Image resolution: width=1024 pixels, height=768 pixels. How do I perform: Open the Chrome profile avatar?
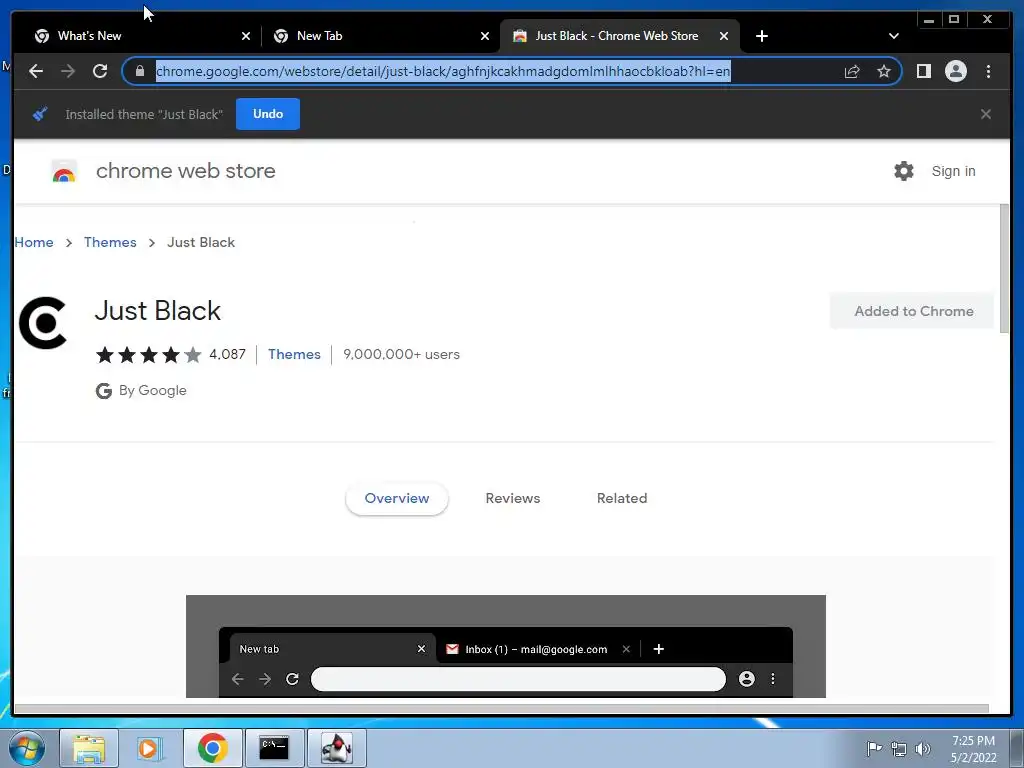click(x=955, y=71)
